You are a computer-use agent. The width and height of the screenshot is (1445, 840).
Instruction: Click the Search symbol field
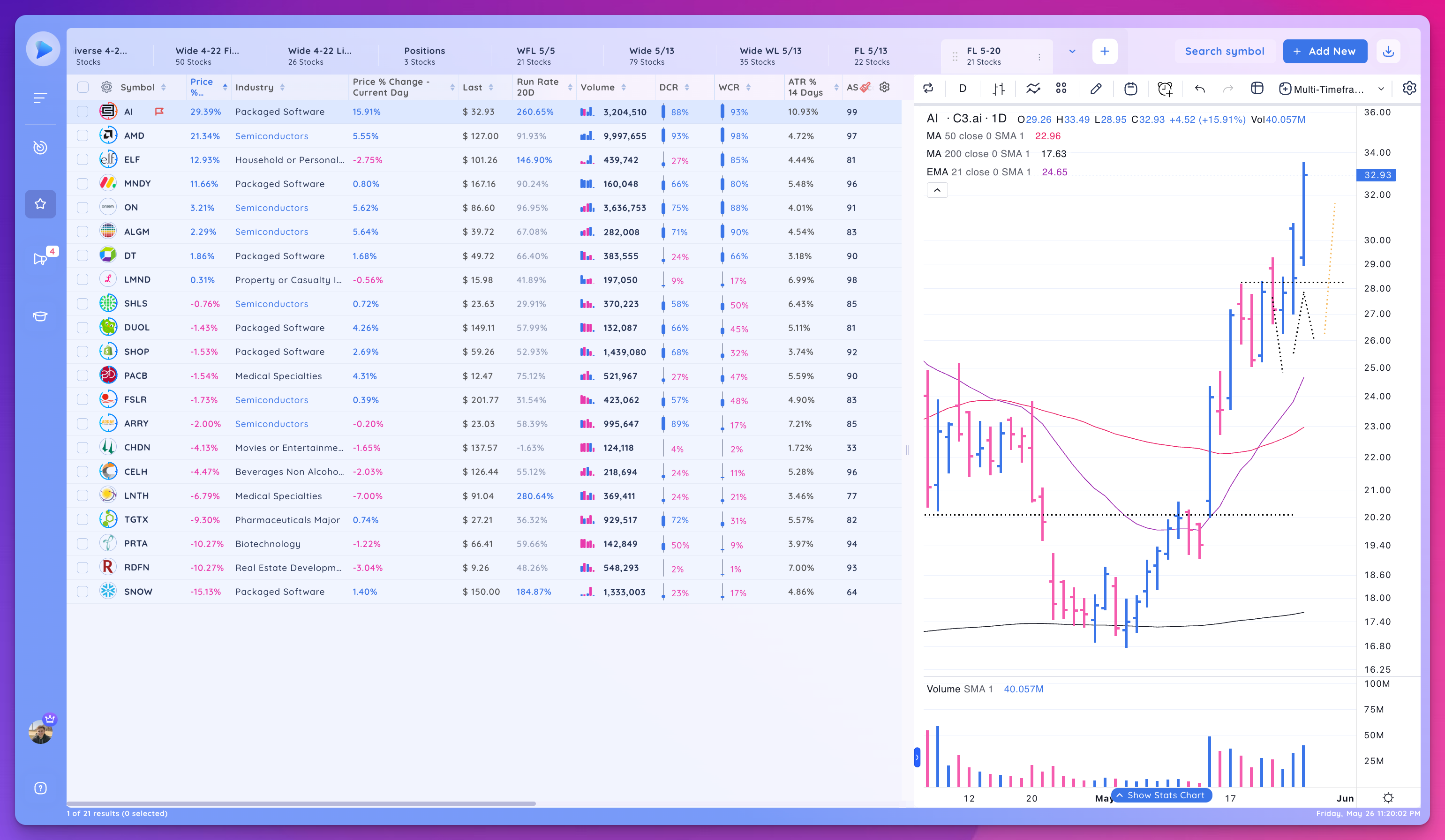click(1224, 51)
